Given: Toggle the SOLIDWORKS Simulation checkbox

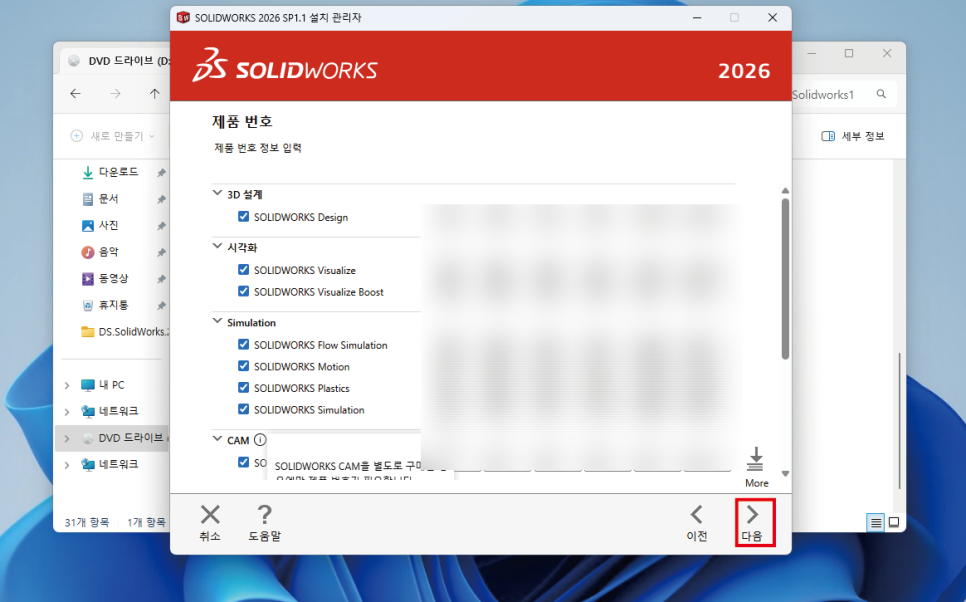Looking at the screenshot, I should pyautogui.click(x=243, y=409).
